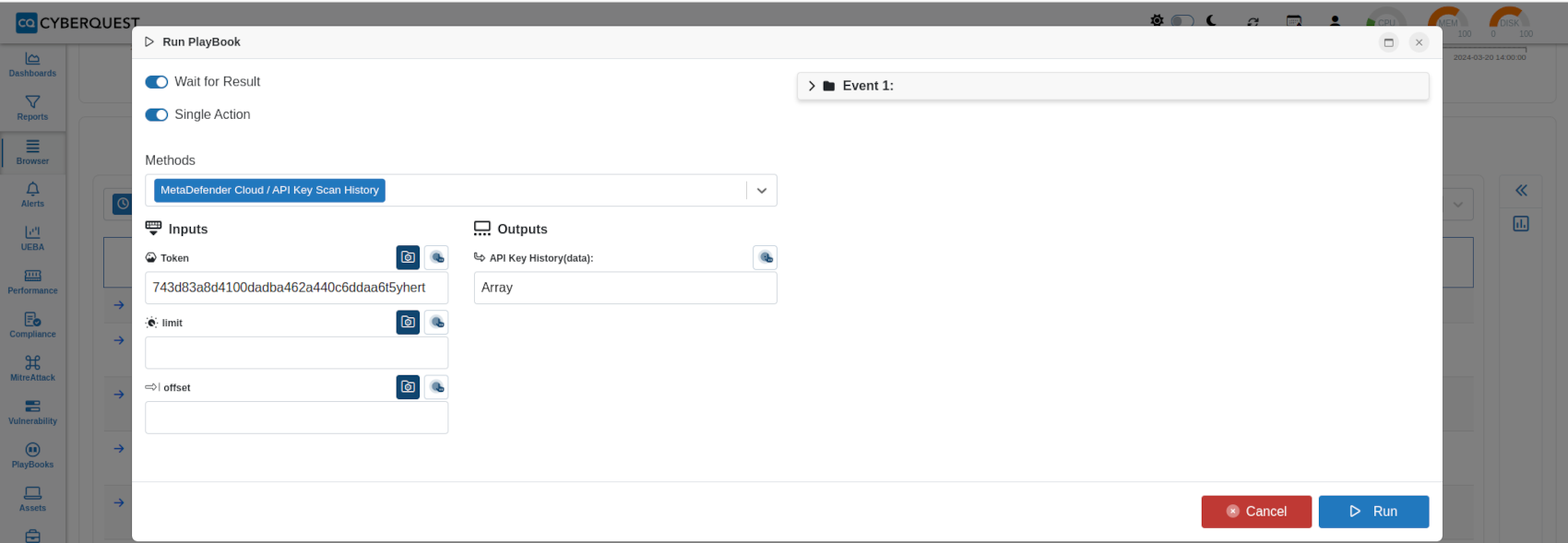Open the Methods dropdown arrow
The width and height of the screenshot is (1568, 543).
click(x=762, y=190)
